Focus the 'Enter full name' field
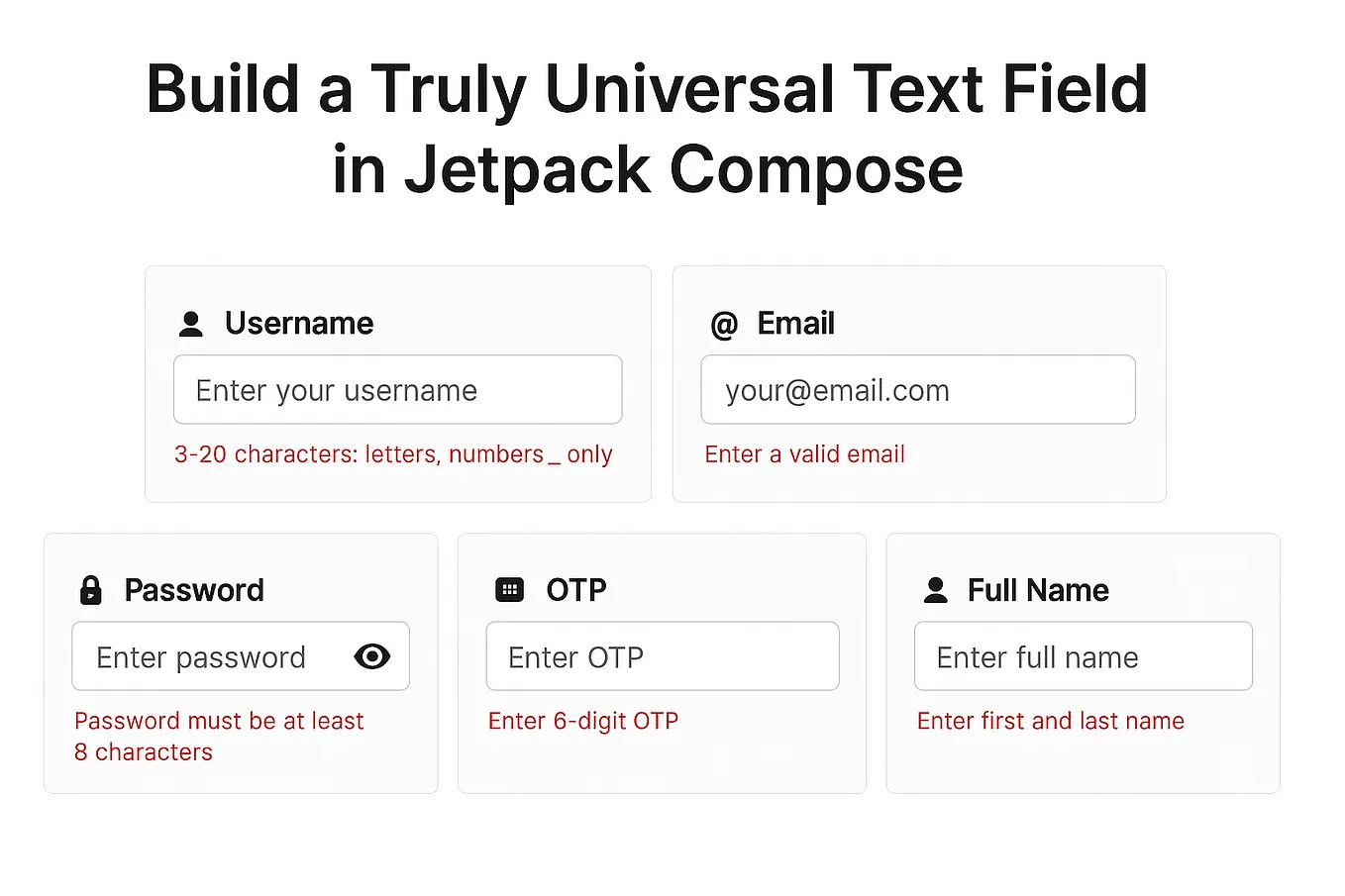 1084,656
